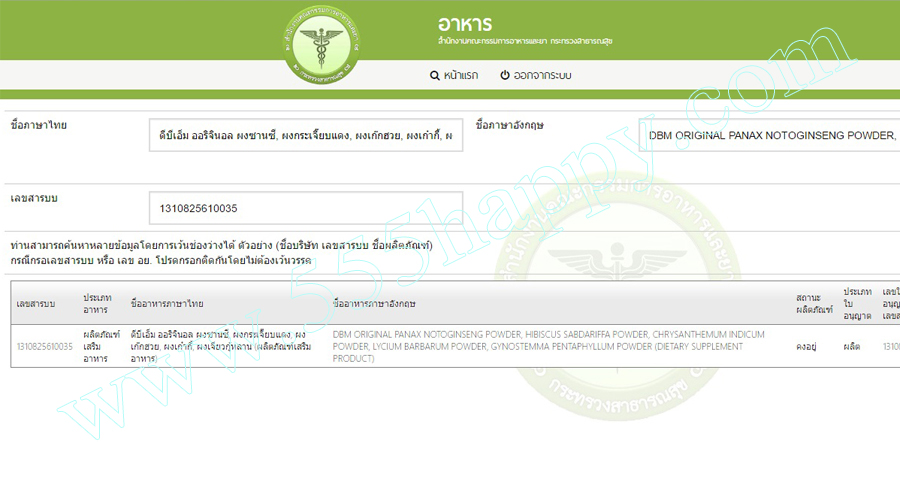
Task: Click the power icon beside ออกจากระบบ
Action: coord(505,75)
